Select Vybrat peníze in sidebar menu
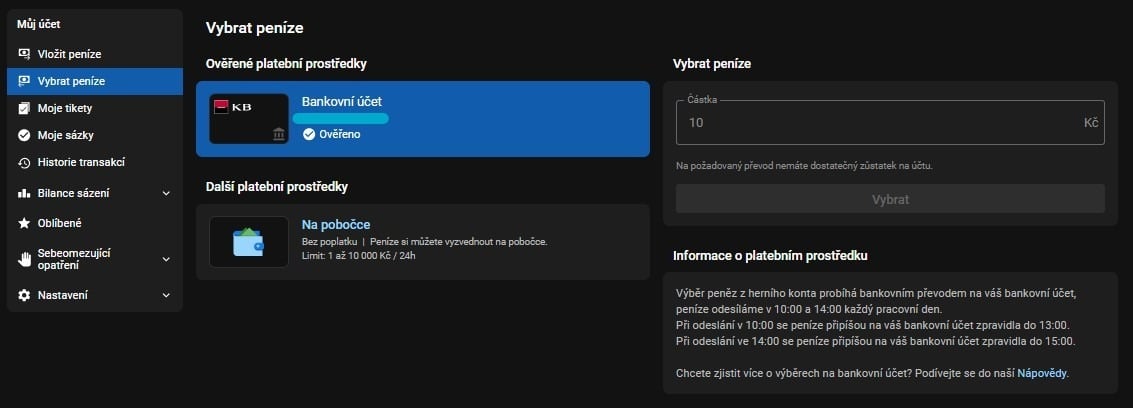The image size is (1133, 408). point(95,81)
